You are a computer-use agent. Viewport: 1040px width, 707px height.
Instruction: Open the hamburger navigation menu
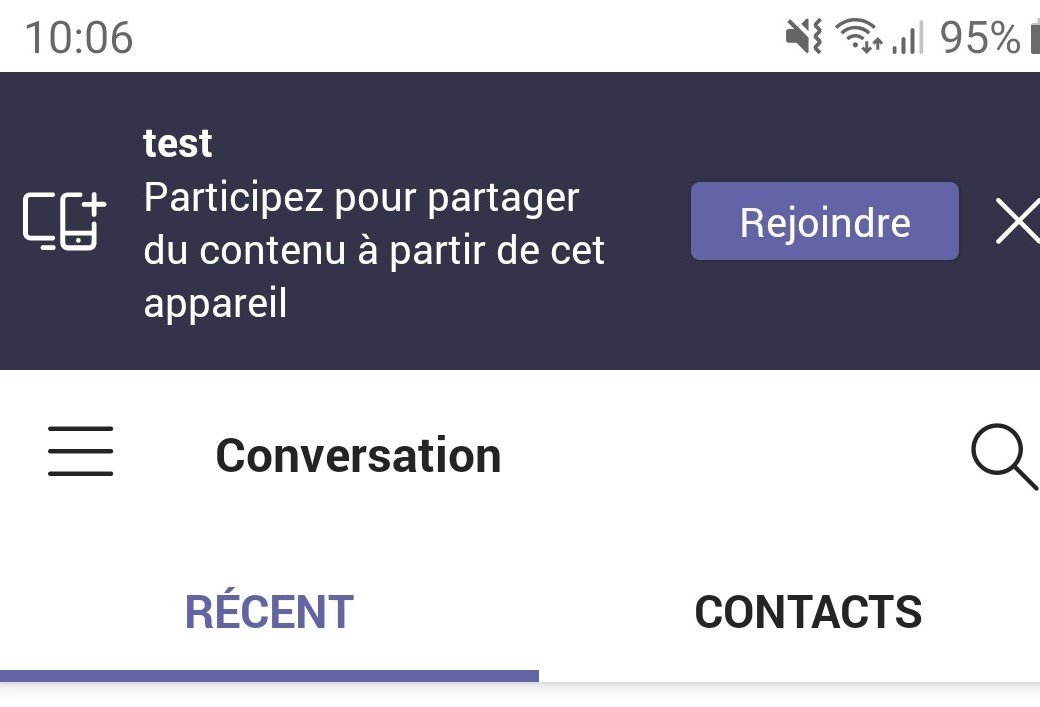pos(80,451)
